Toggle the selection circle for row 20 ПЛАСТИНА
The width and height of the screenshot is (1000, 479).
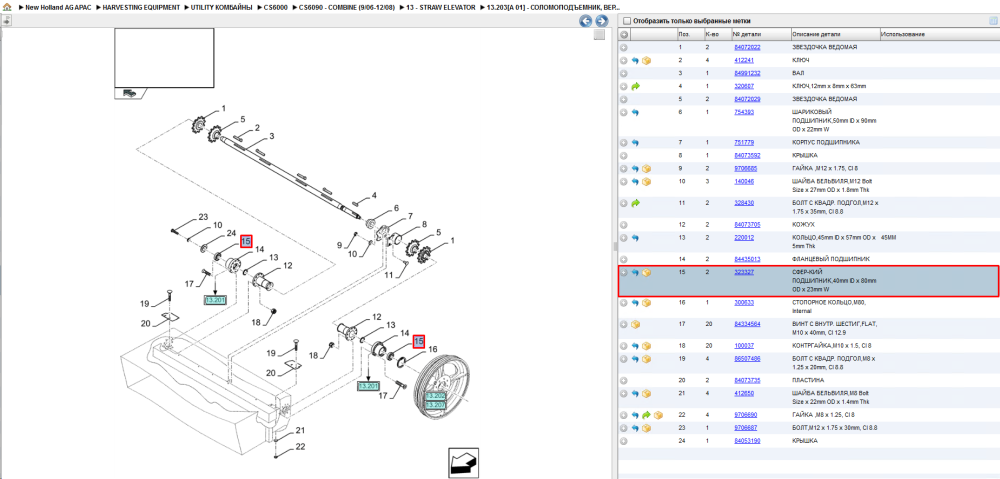point(624,380)
